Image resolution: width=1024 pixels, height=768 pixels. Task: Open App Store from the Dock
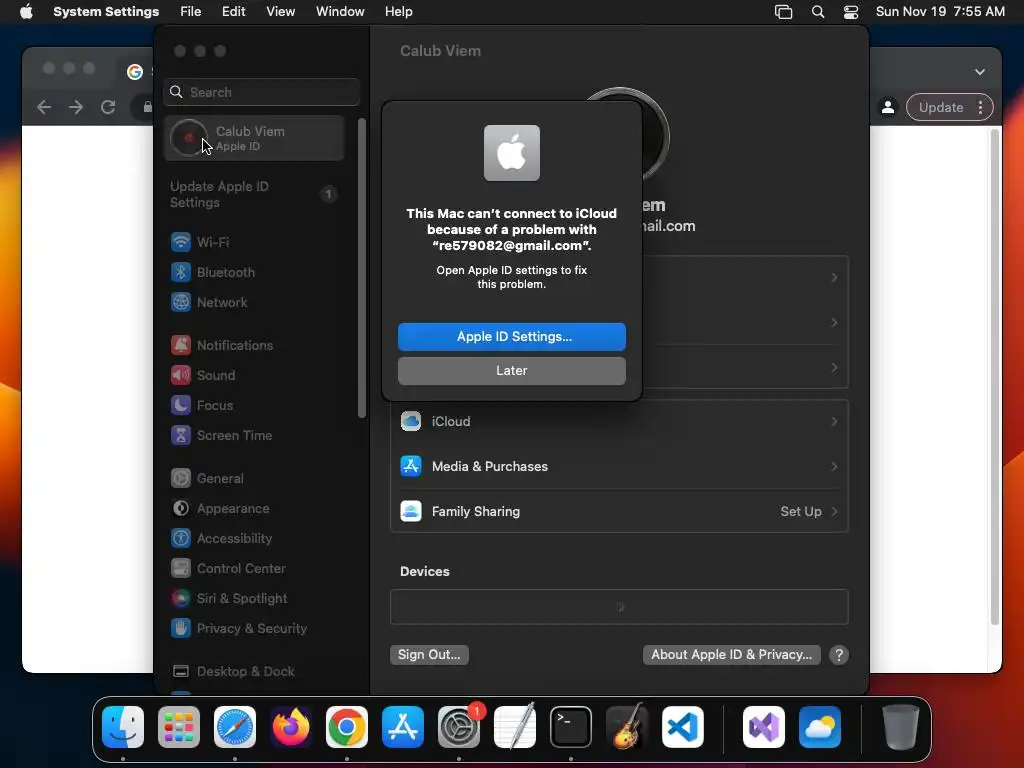403,727
